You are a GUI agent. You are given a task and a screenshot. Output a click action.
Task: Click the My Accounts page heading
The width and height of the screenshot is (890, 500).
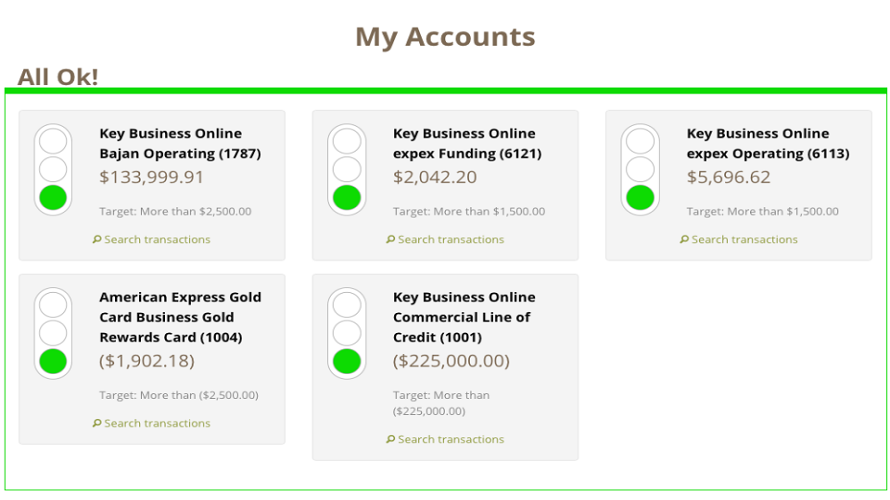pyautogui.click(x=445, y=37)
